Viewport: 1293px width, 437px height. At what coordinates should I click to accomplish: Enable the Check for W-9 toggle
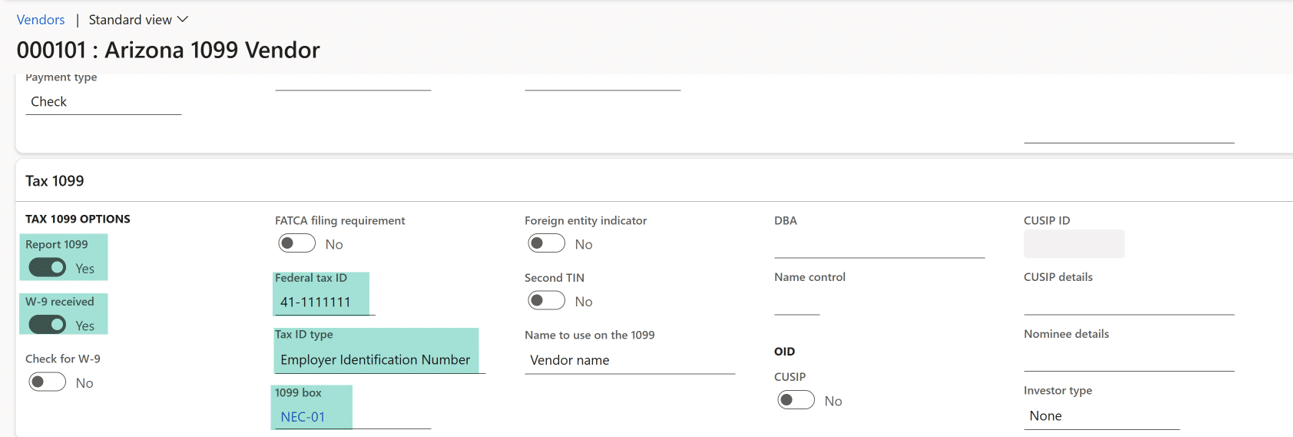tap(47, 382)
